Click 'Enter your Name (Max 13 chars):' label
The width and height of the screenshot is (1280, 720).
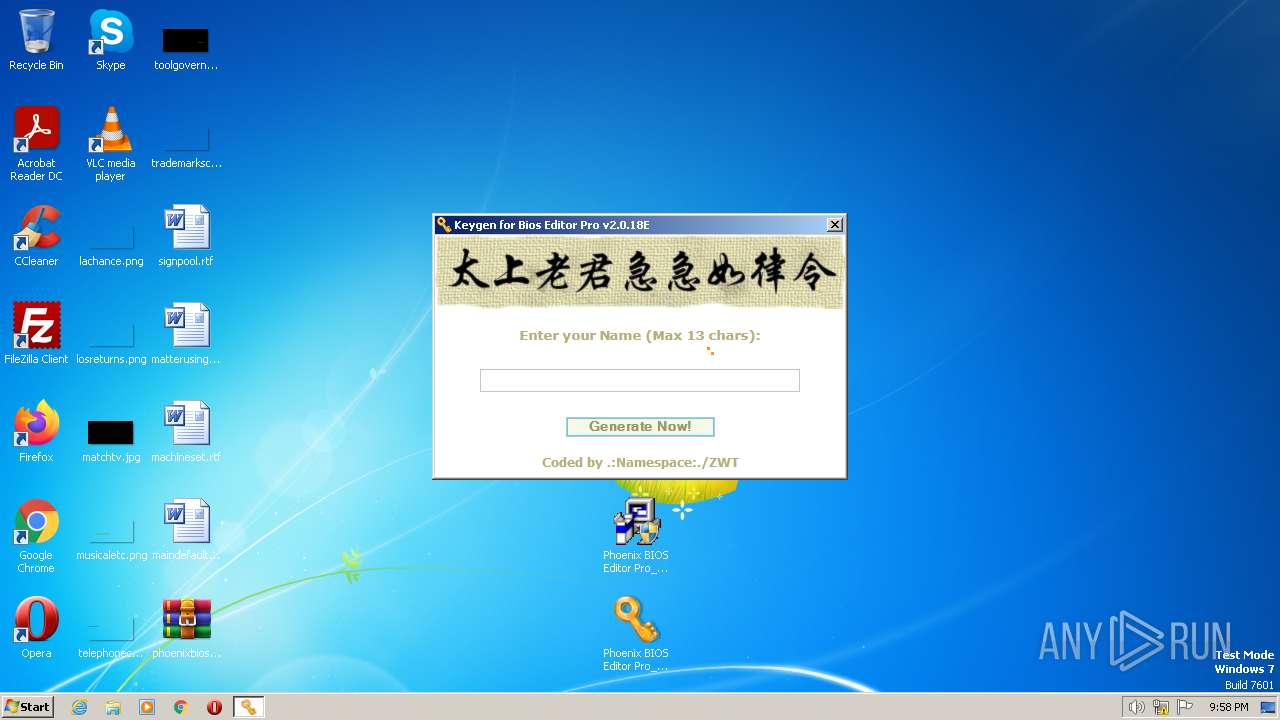[x=640, y=336]
